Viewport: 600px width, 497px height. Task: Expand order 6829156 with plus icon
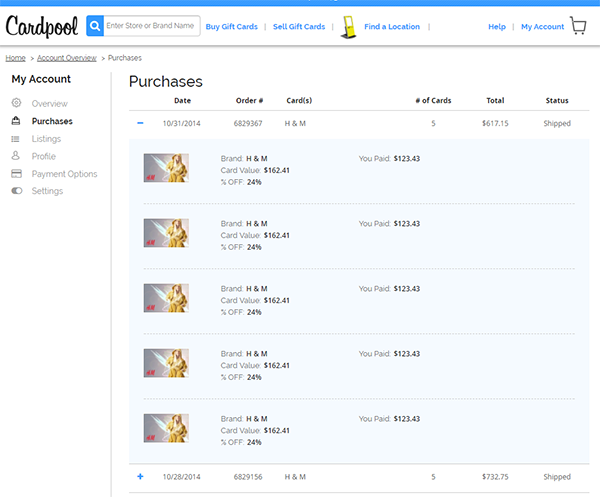point(140,476)
